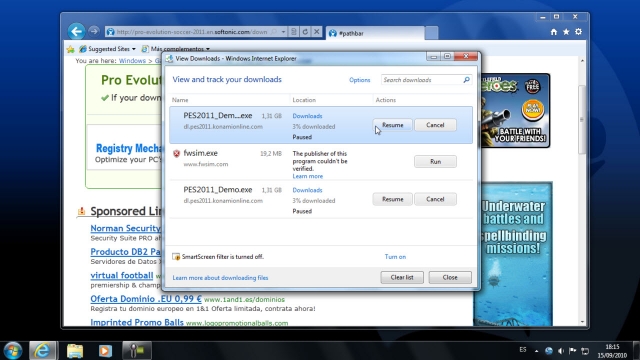Click the Action Center flag icon
Image resolution: width=640 pixels, height=360 pixels.
pyautogui.click(x=573, y=351)
